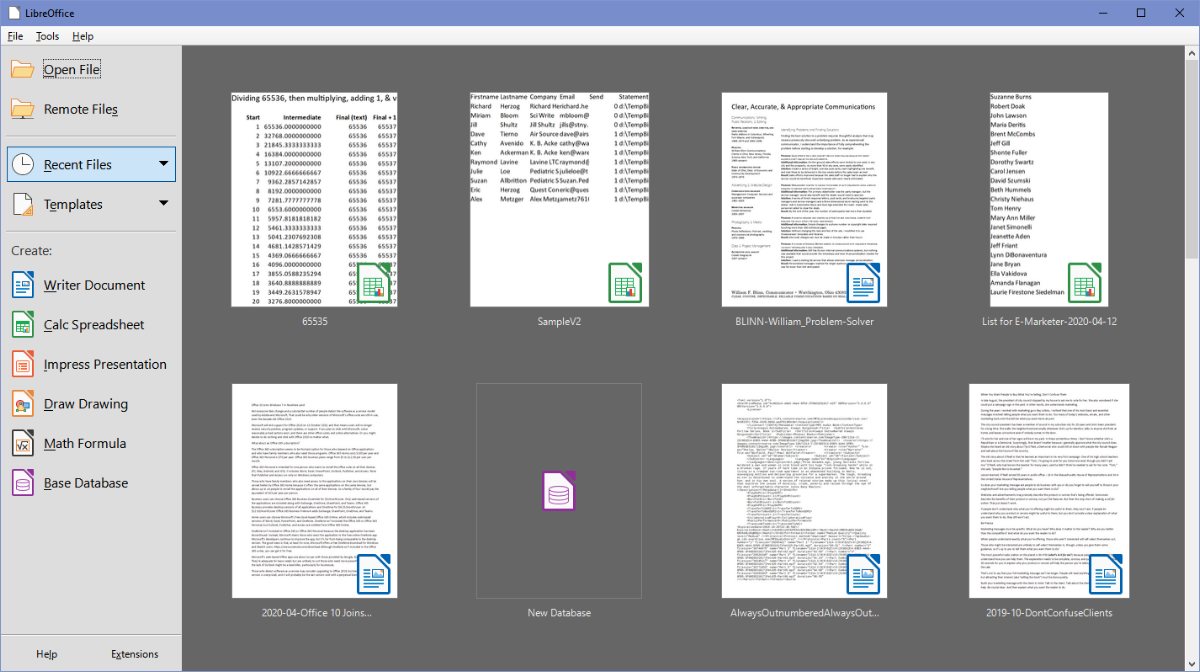
Task: Open the BLINN-William_Problem-Solver document thumbnail
Action: coord(804,200)
